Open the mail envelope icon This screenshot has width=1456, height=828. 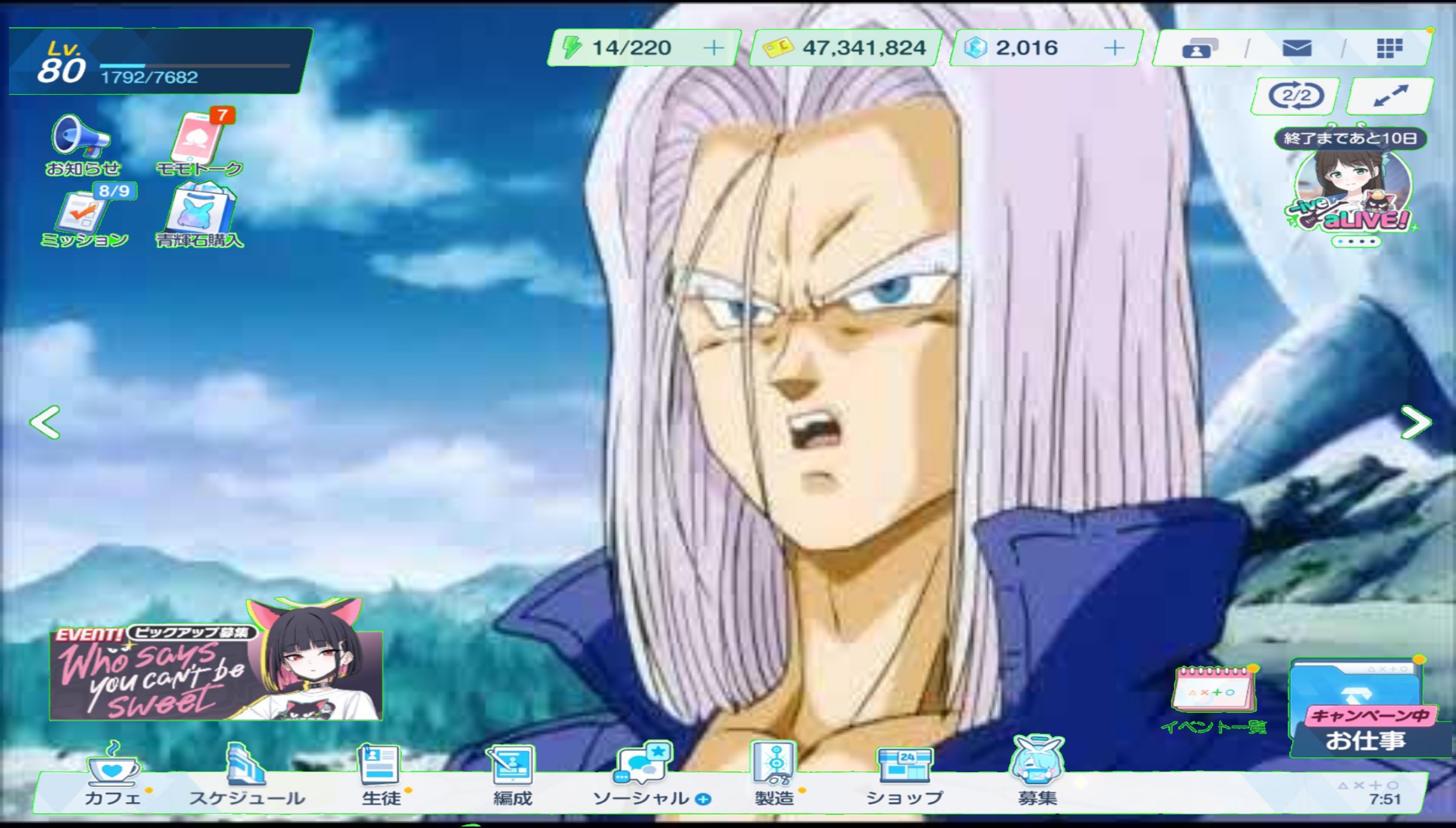[1297, 48]
